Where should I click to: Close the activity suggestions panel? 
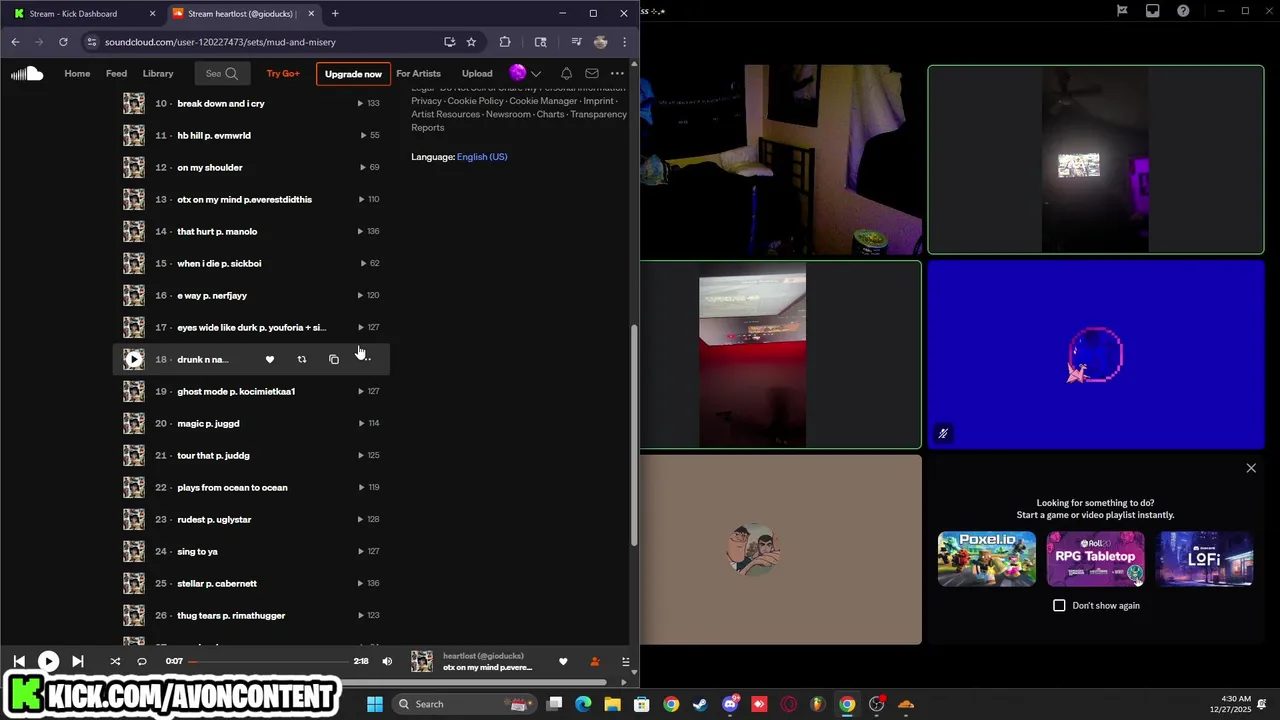coord(1251,468)
